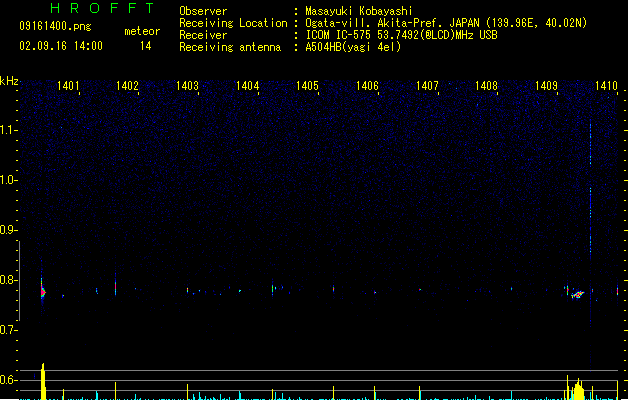Viewport: 629px width, 400px height.
Task: Click the 0.9 kHz axis label
Action: pos(8,230)
